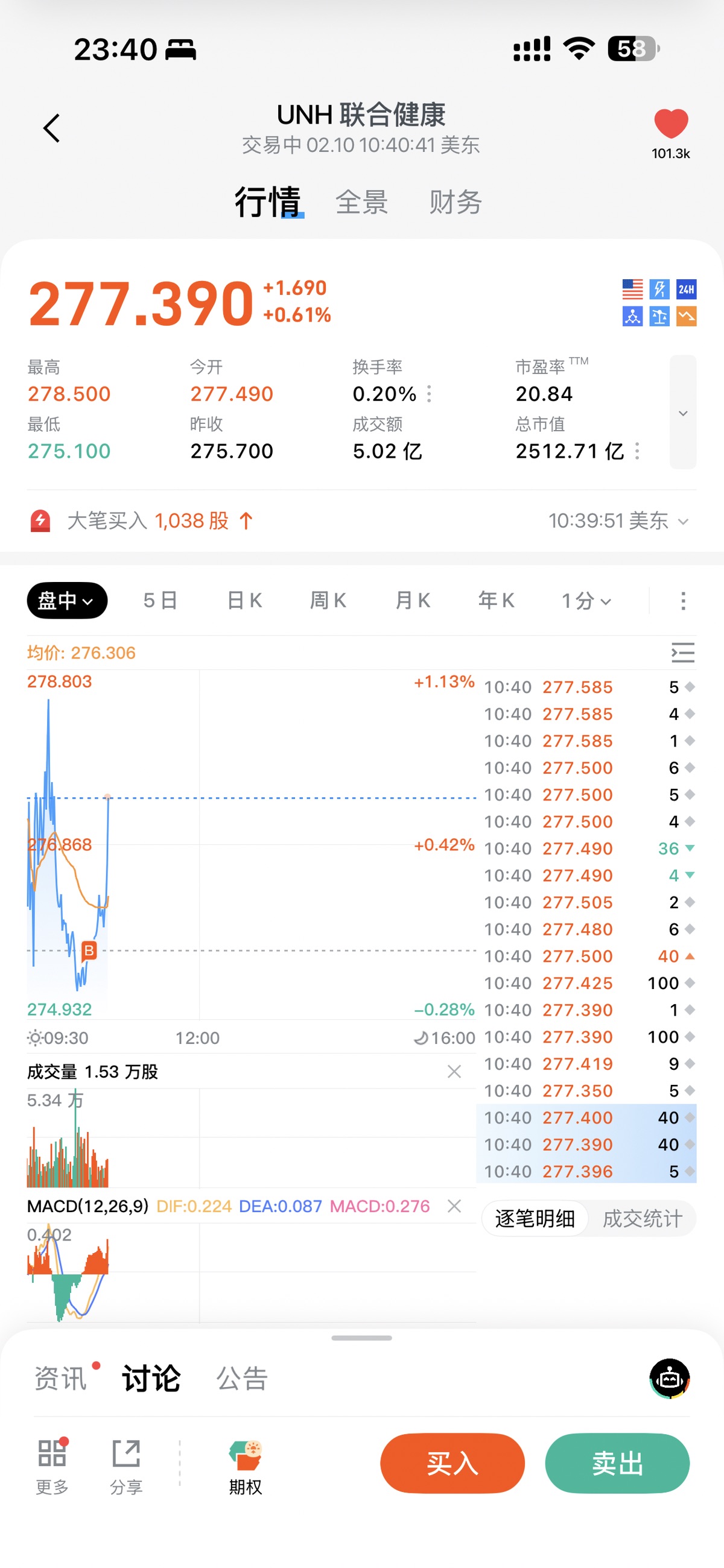Select the 日K daily chart tab
This screenshot has height=1568, width=724.
point(244,601)
